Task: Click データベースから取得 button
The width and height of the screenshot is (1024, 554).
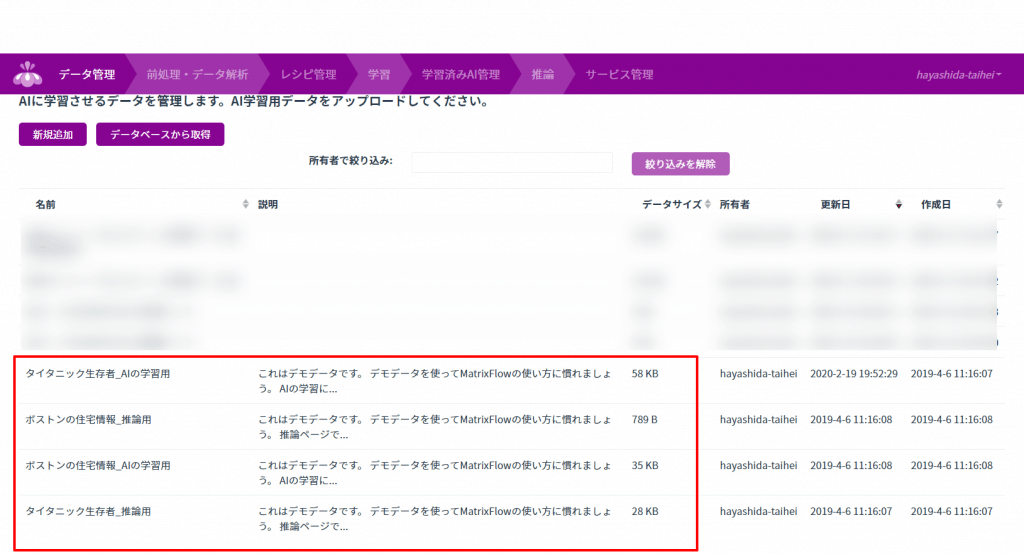Action: pyautogui.click(x=160, y=135)
